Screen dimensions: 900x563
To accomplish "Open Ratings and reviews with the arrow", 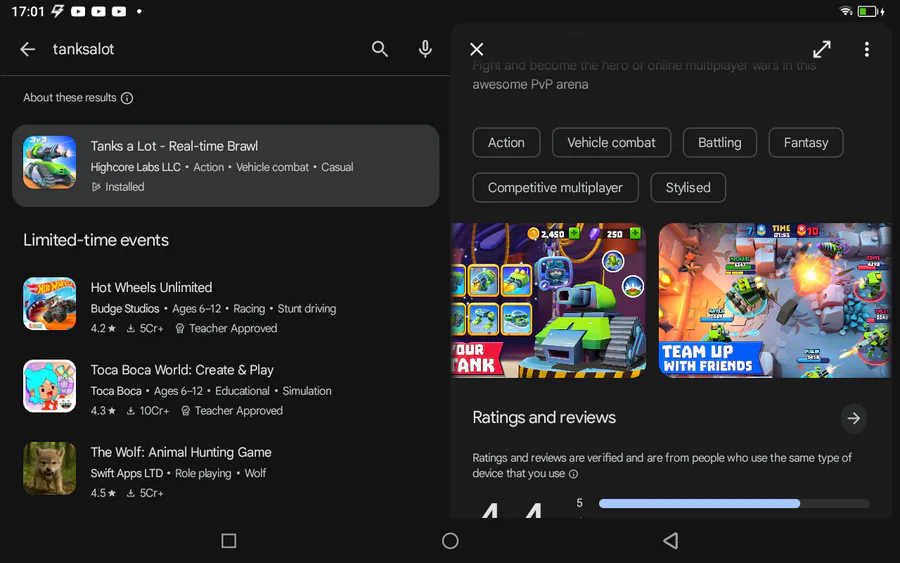I will (x=854, y=418).
